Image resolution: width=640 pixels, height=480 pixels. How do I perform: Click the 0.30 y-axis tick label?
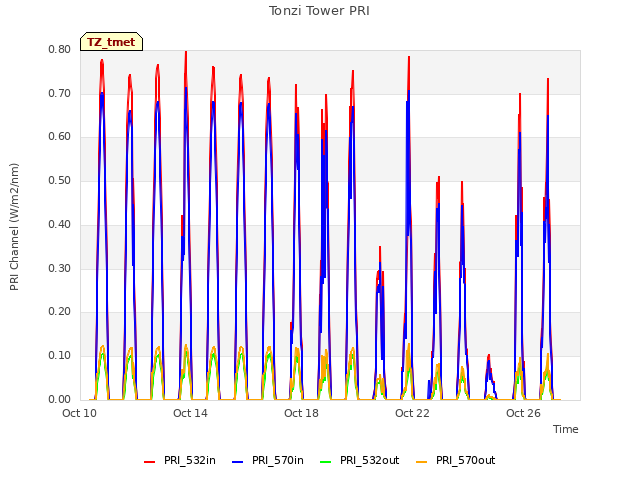(60, 268)
